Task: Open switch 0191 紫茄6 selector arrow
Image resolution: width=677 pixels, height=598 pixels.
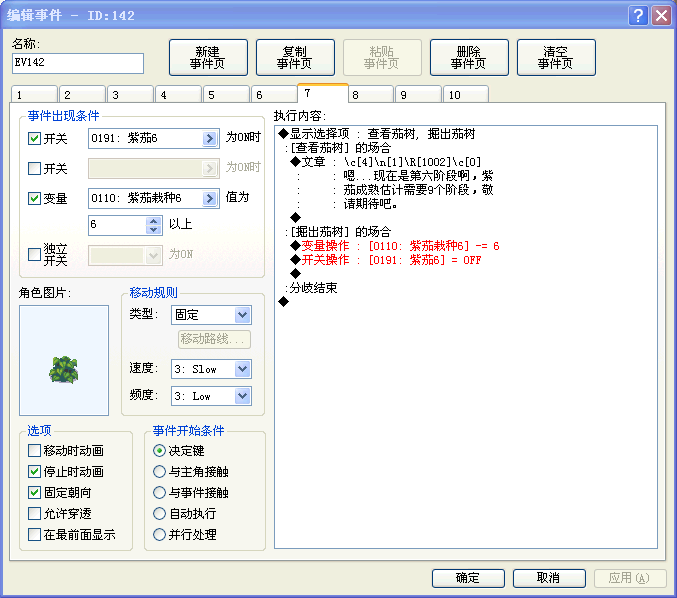Action: 209,139
